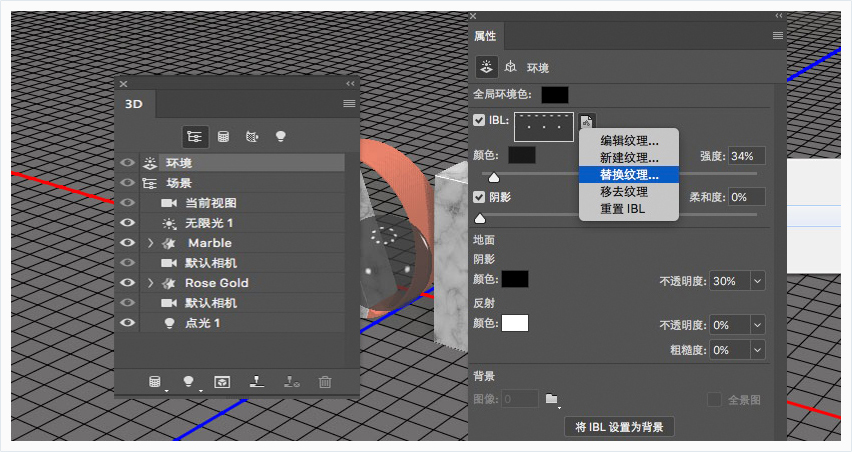Screen dimensions: 852x452
Task: Open ground shadow 颜色 black swatch
Action: [x=515, y=279]
